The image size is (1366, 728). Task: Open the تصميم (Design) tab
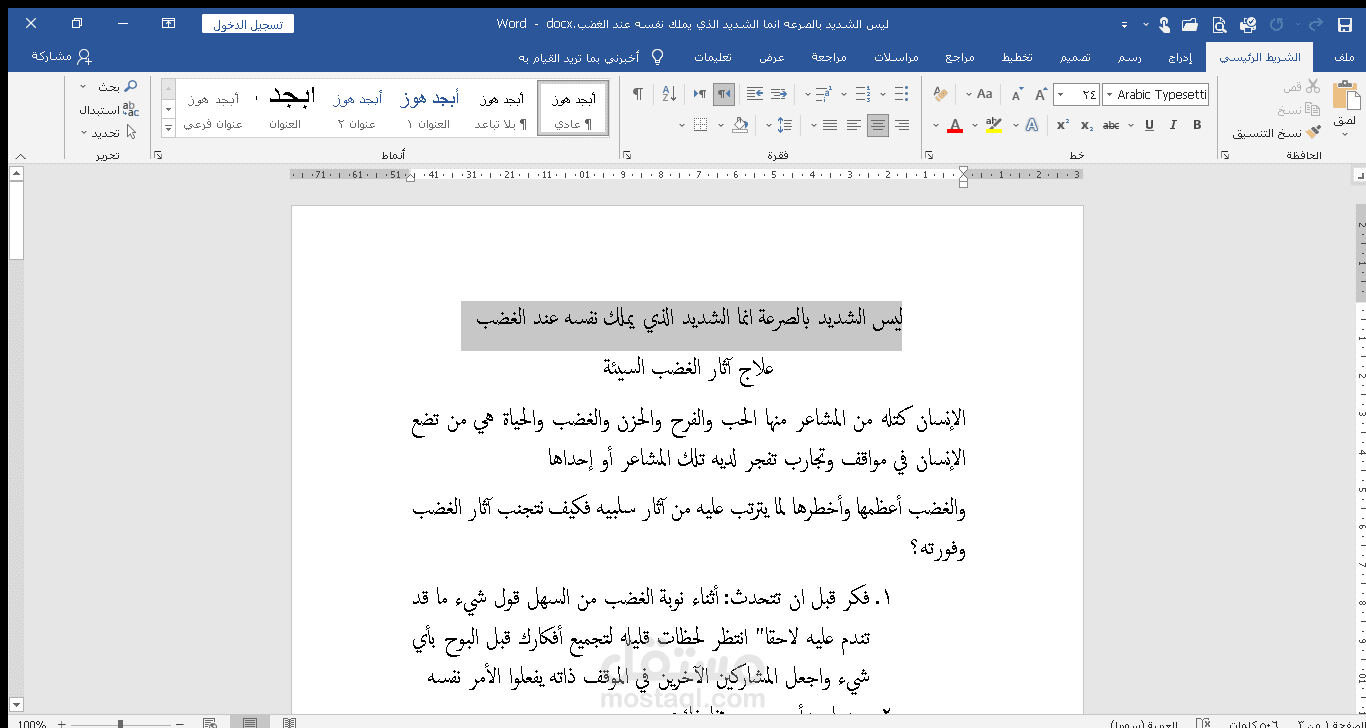click(1076, 58)
